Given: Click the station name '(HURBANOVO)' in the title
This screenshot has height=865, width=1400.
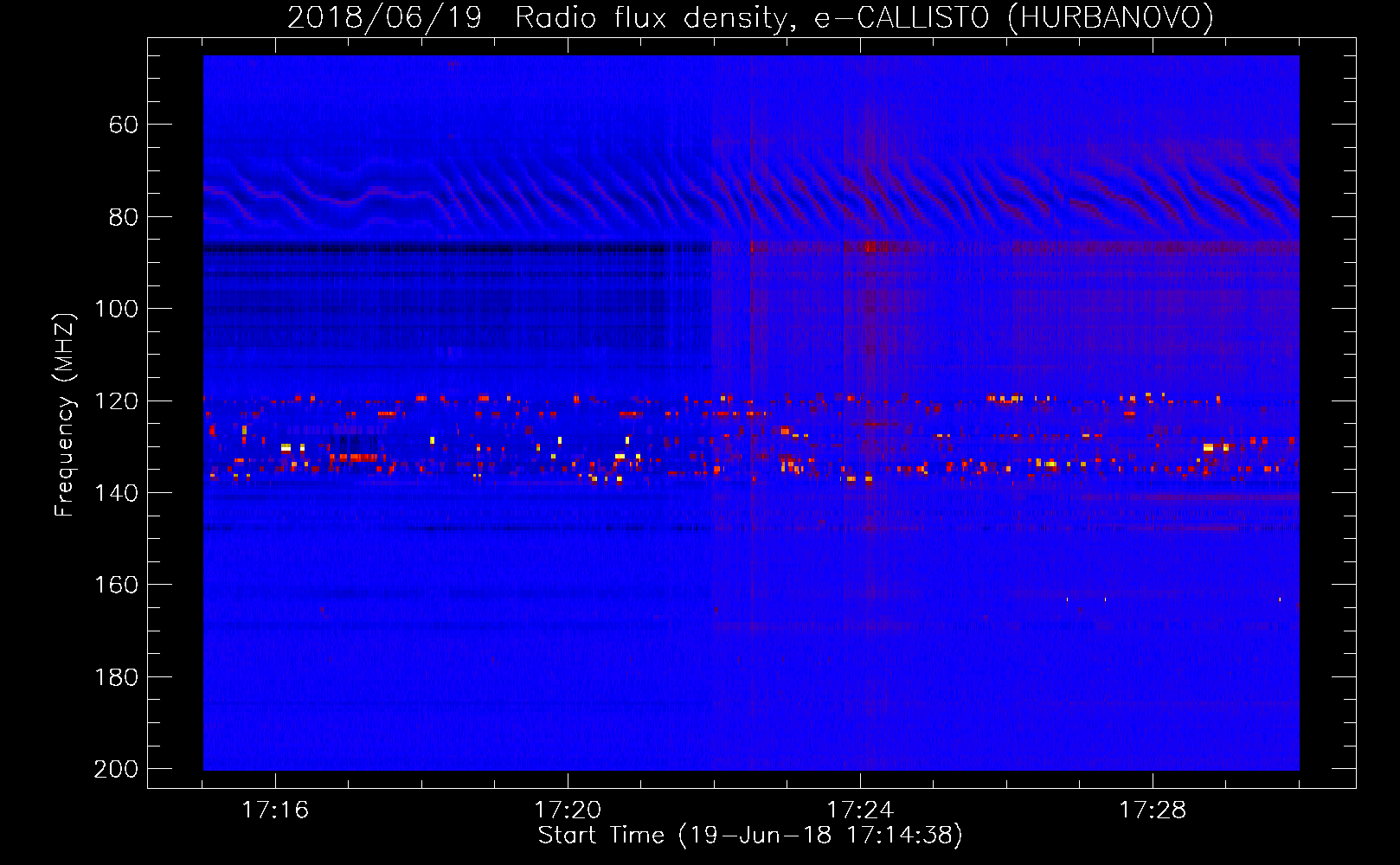Looking at the screenshot, I should point(1110,17).
